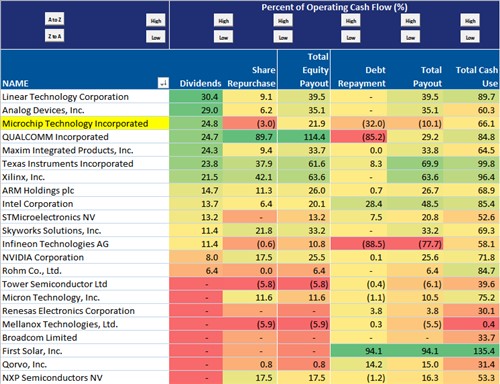500x384 pixels.
Task: Click NXP's 16.3 total payout cell
Action: click(415, 378)
